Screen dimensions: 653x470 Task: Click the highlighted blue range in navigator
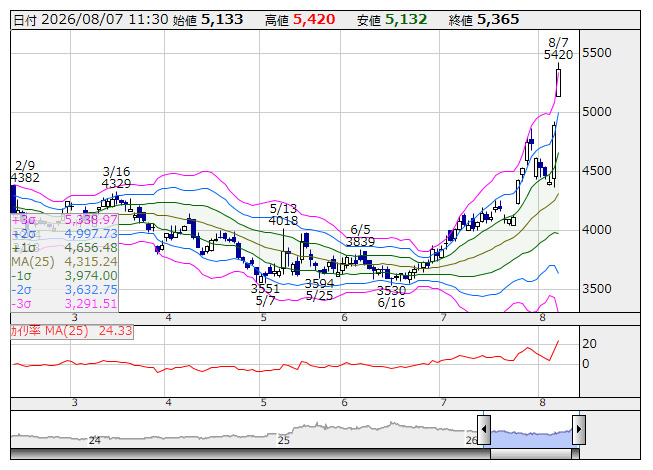click(531, 438)
